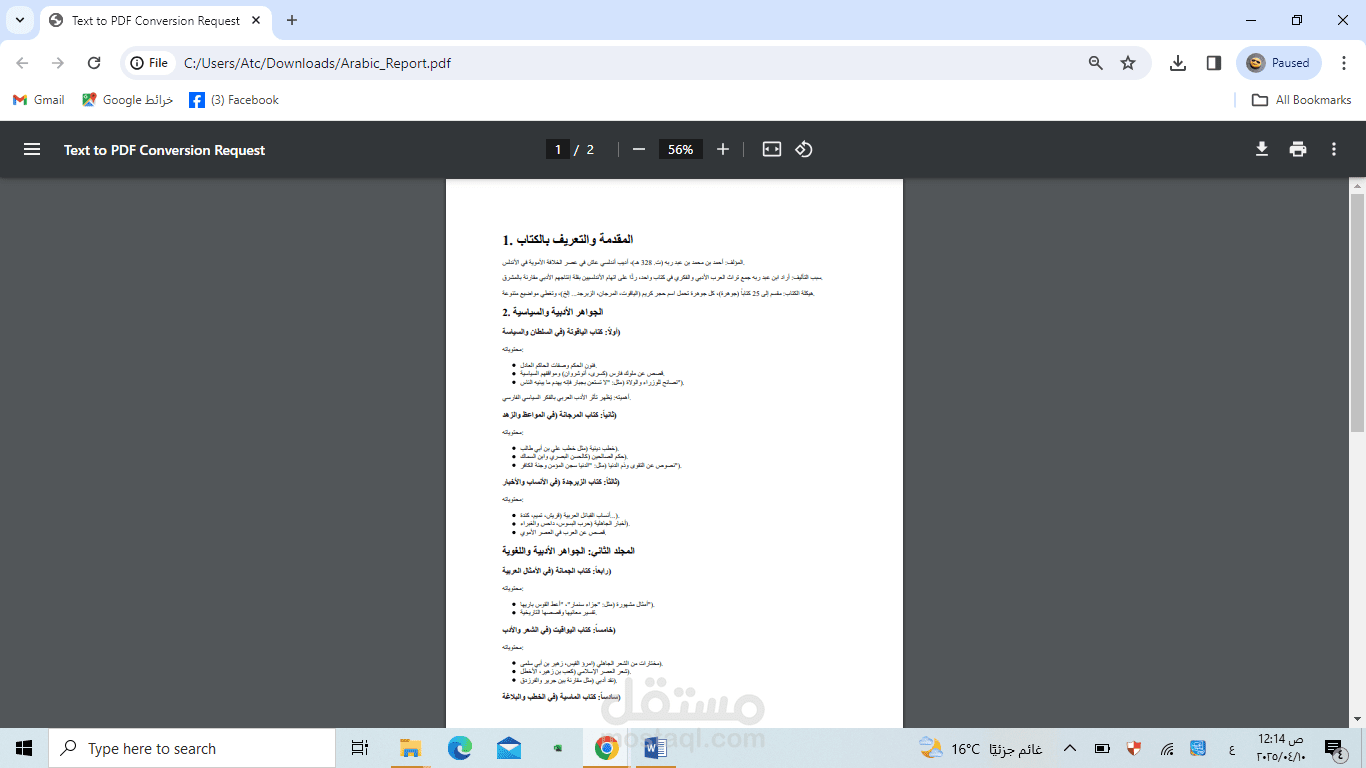Open File Explorer from taskbar
Viewport: 1366px width, 768px height.
coord(410,748)
